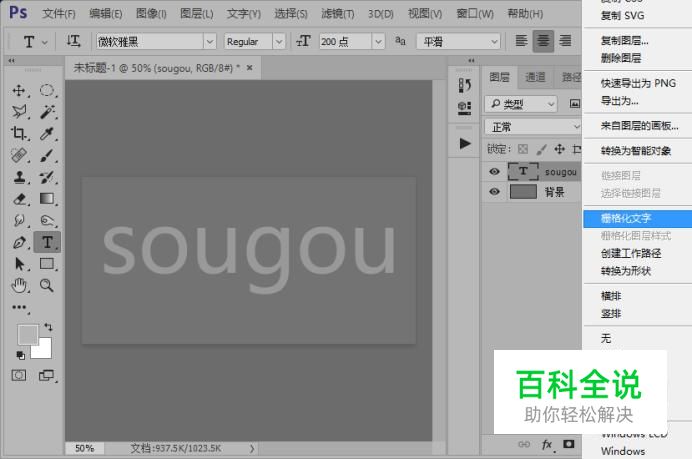Click the background color swatch
Screen dimensions: 692x459
44,351
